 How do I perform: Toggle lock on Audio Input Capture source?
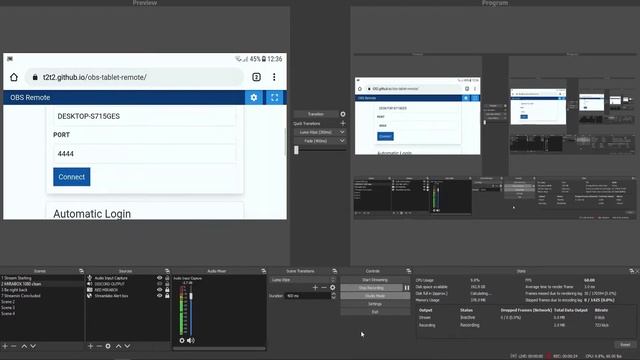click(x=167, y=278)
